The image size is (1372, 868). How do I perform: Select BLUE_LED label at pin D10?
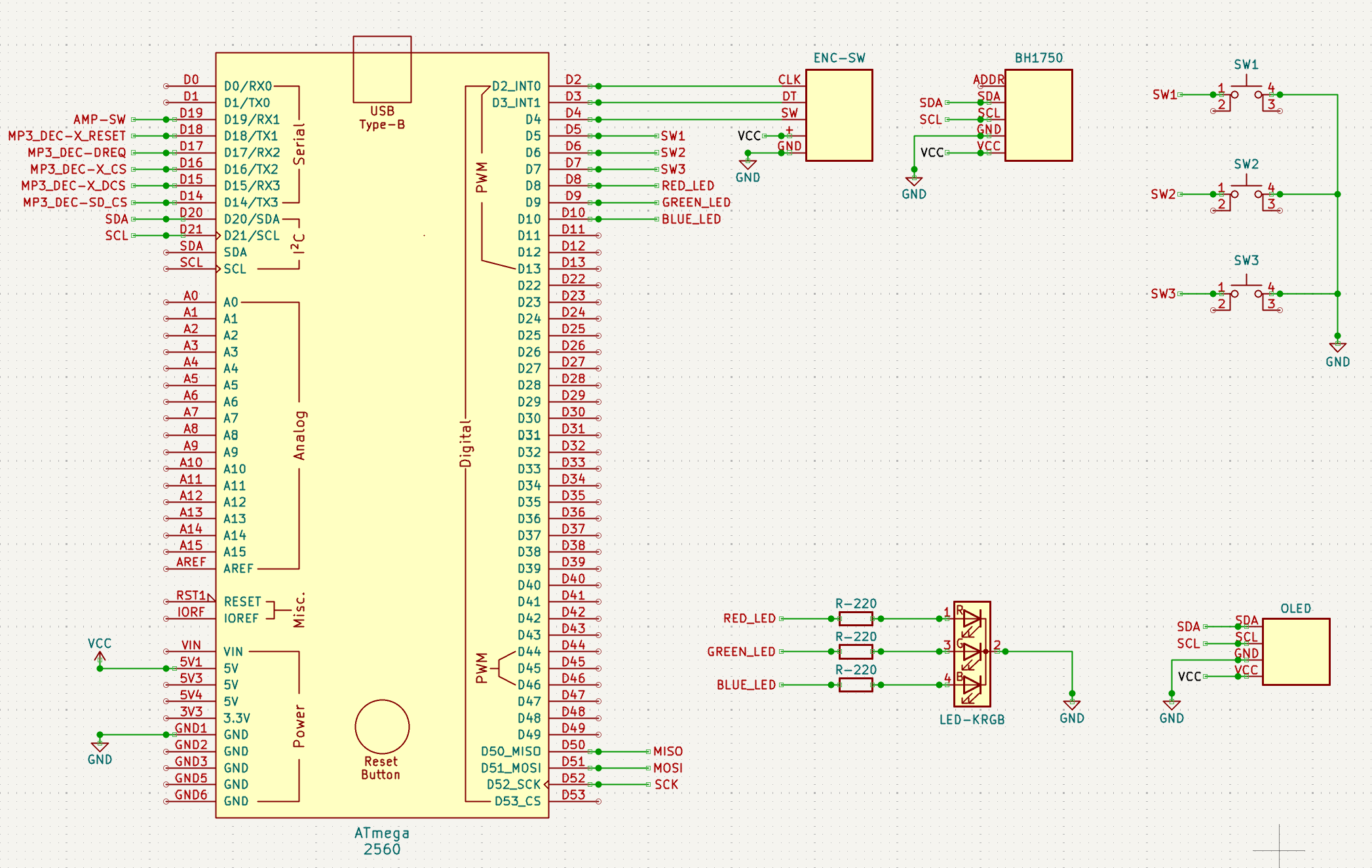click(691, 219)
